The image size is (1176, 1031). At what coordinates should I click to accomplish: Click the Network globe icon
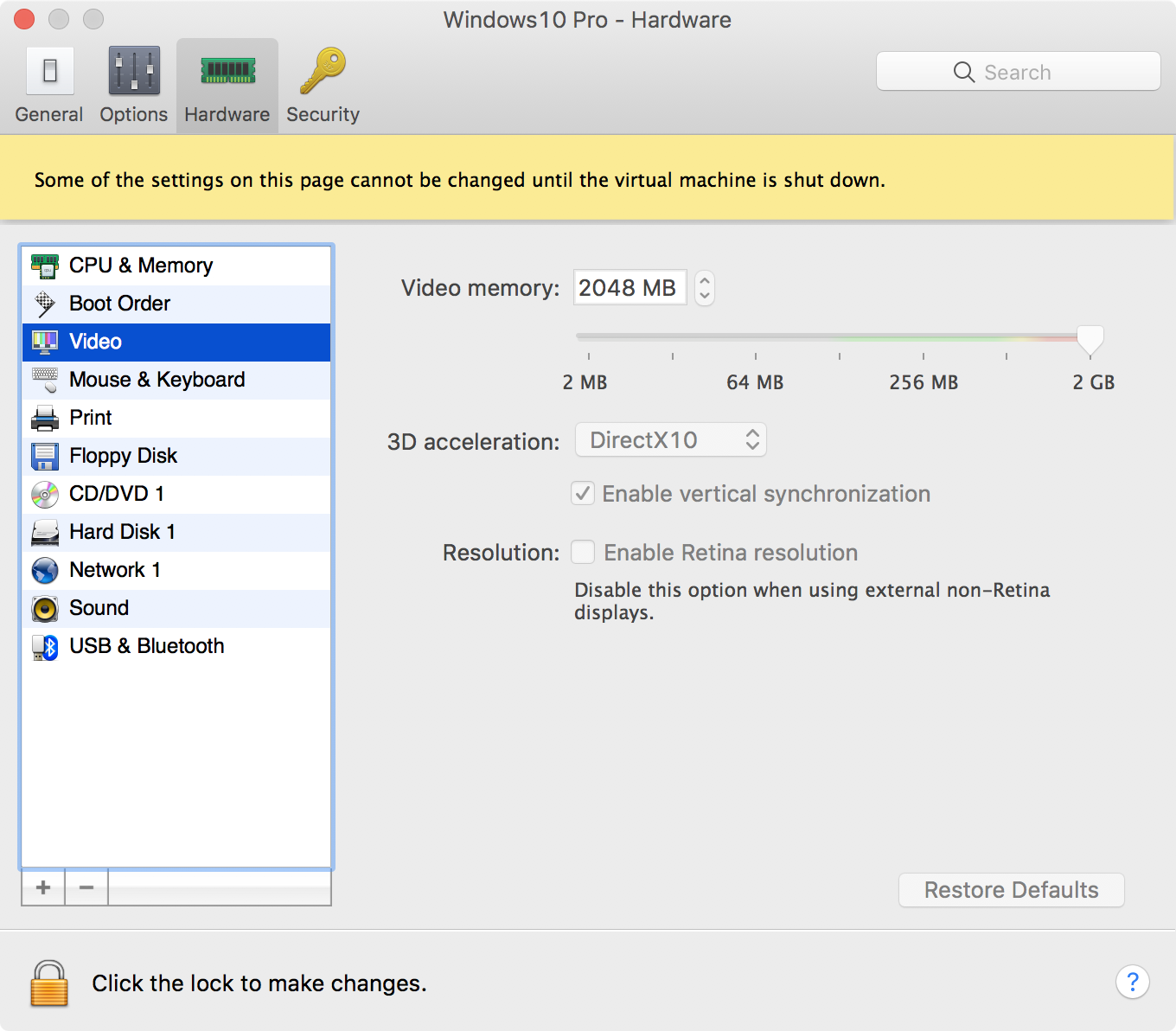tap(45, 570)
